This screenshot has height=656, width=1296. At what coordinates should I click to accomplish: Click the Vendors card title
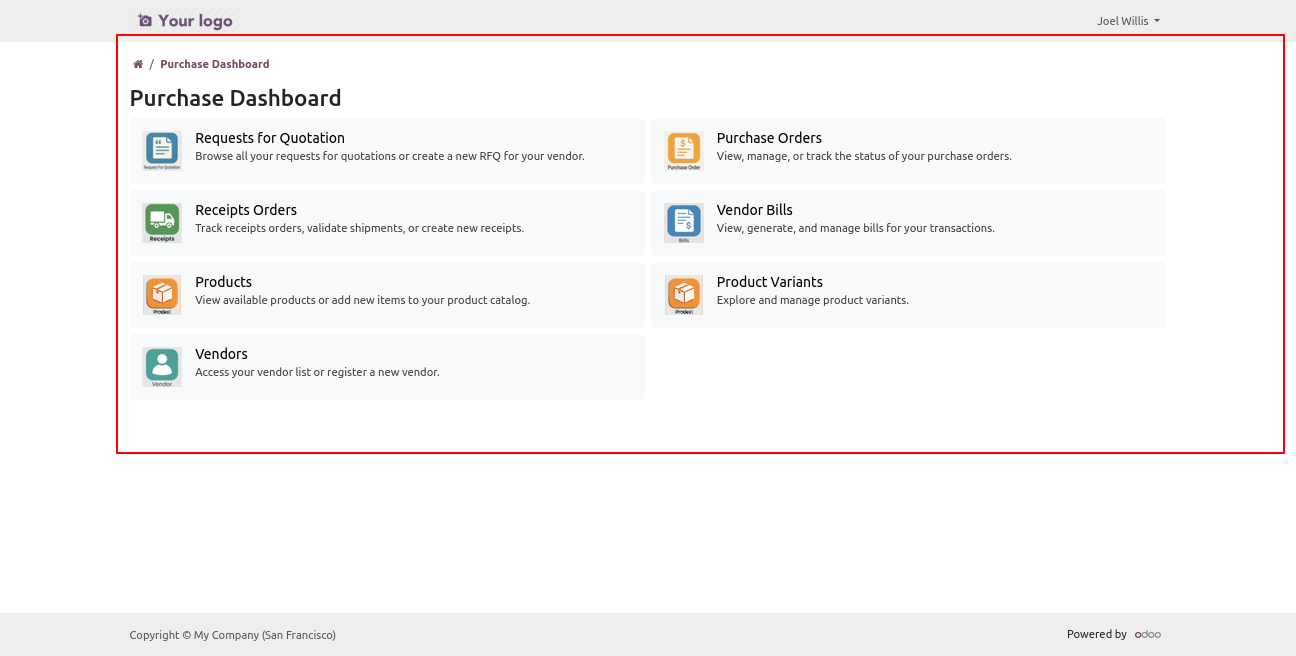point(221,354)
